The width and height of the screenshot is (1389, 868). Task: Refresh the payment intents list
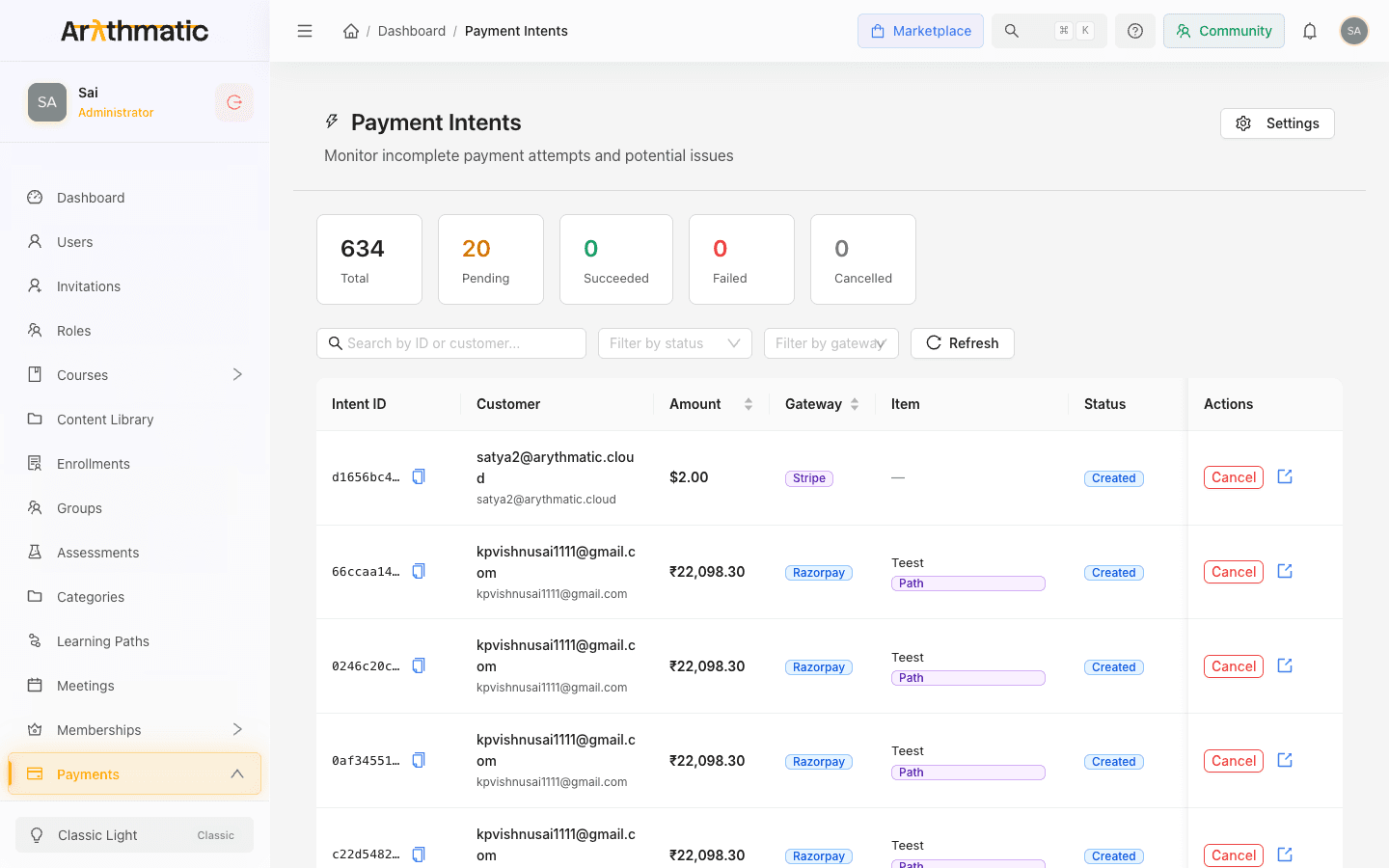coord(963,343)
